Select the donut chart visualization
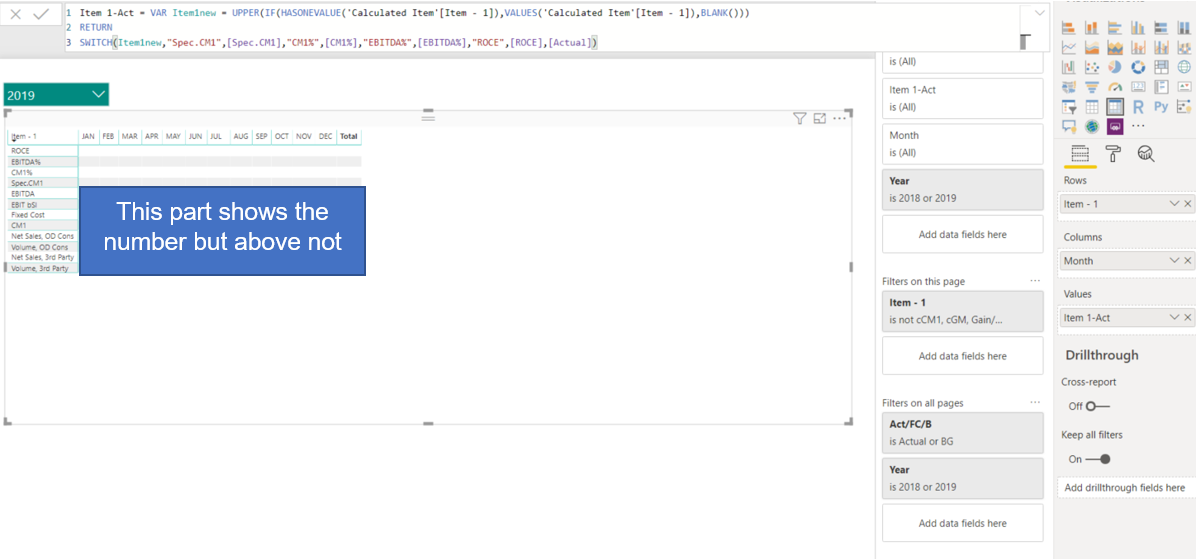The height and width of the screenshot is (559, 1198). 1138,67
